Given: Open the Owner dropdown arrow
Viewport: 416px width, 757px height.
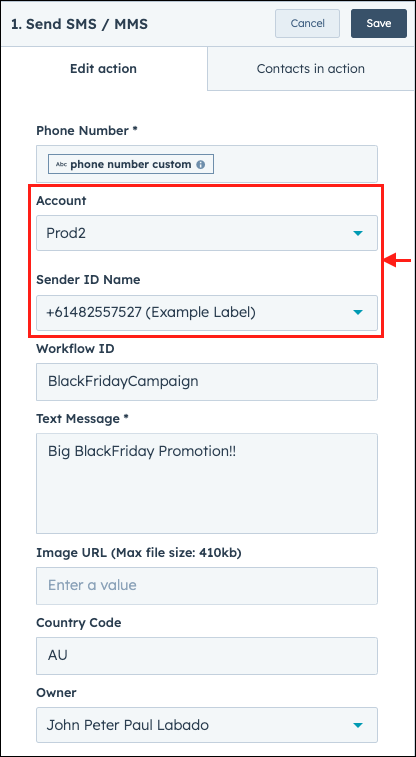Looking at the screenshot, I should 357,725.
